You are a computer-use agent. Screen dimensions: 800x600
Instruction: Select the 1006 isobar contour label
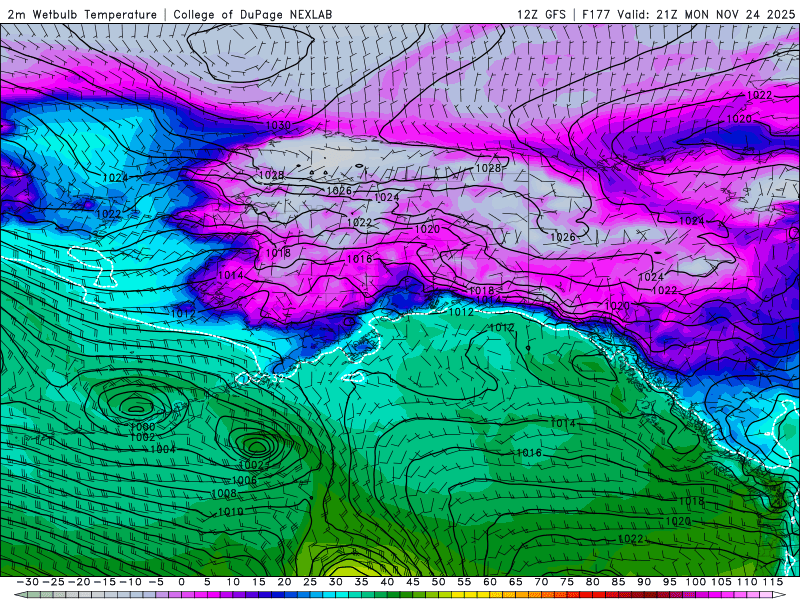244,480
